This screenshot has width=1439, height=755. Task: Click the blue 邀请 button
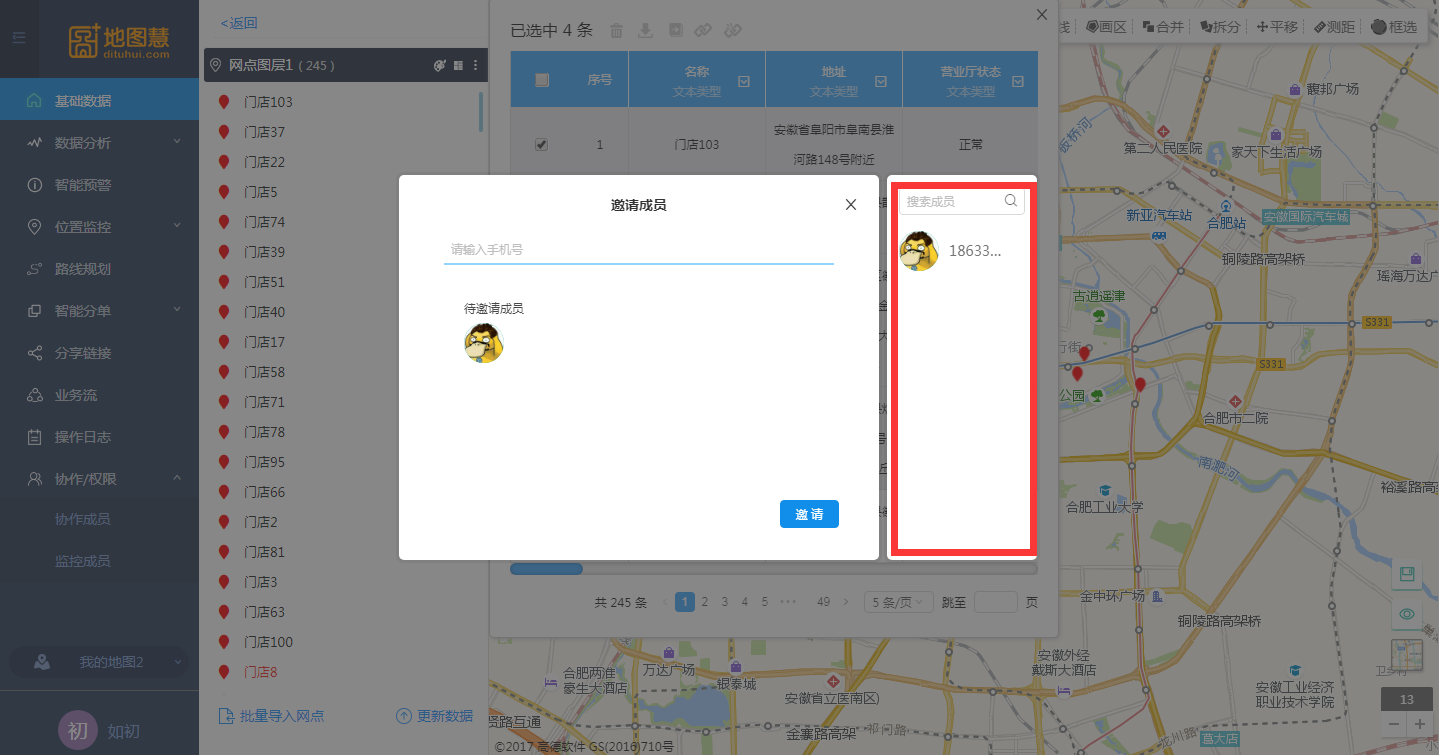(x=809, y=514)
